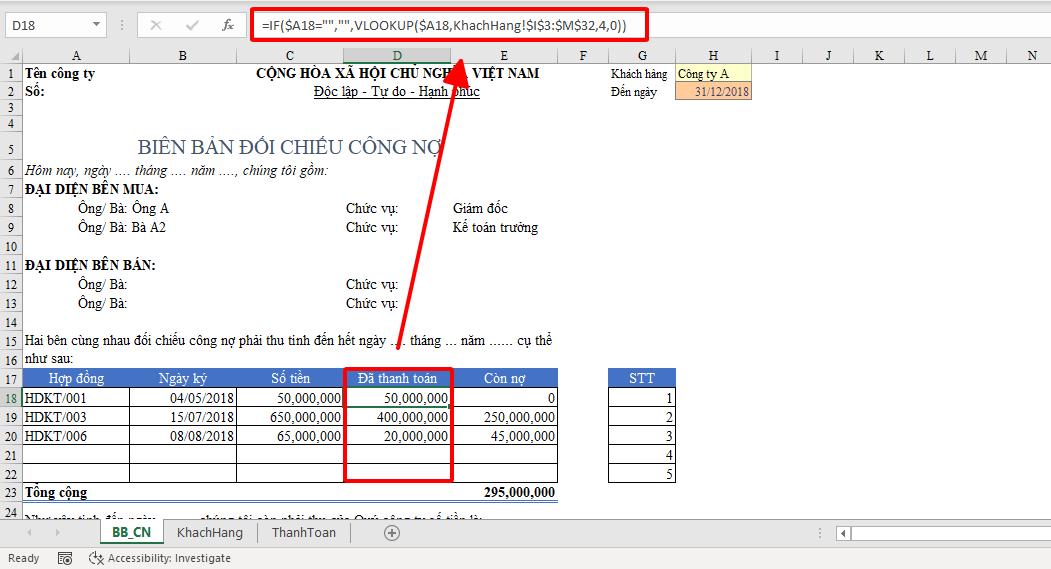Image resolution: width=1051 pixels, height=569 pixels.
Task: Select column G header
Action: 642,56
